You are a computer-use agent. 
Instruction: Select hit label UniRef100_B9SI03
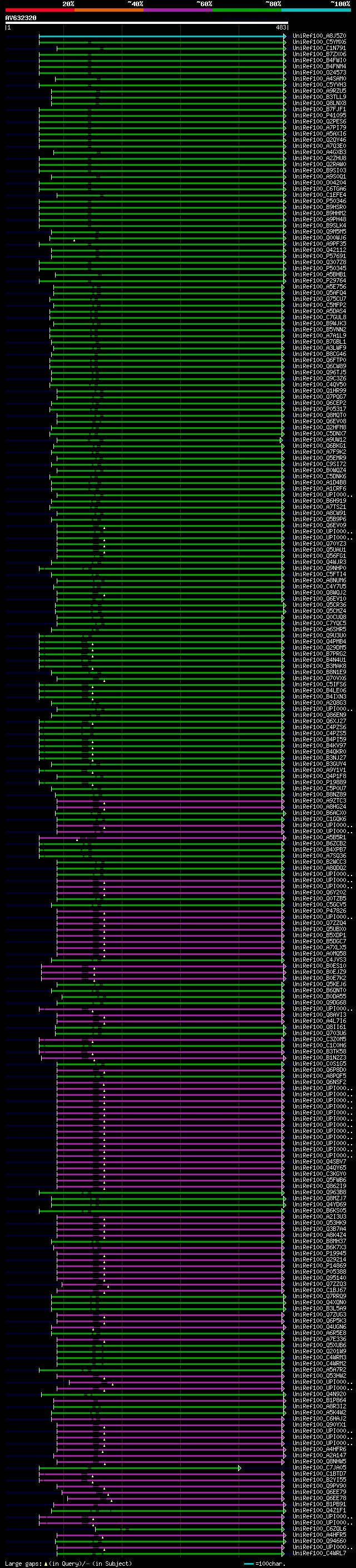pos(319,170)
